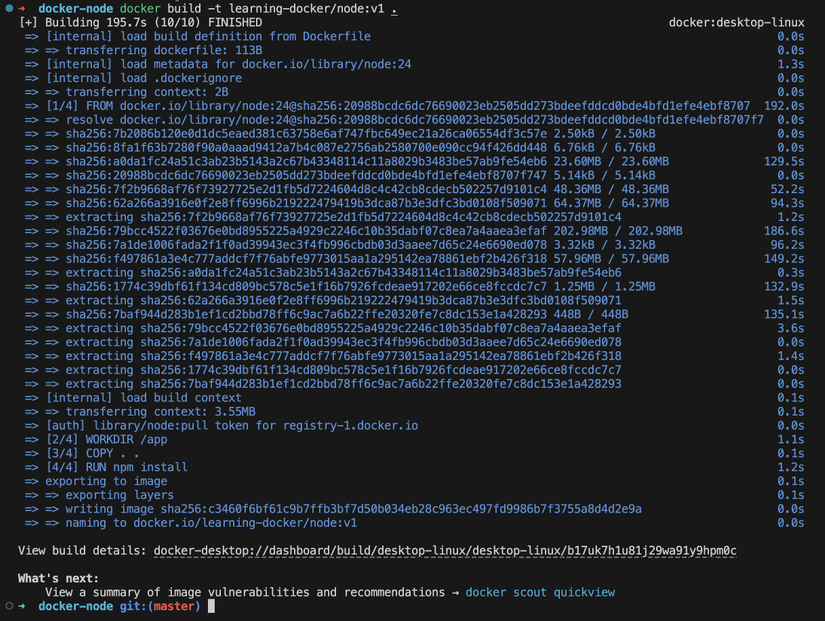Click the blinking terminal cursor block
This screenshot has height=621, width=825.
(x=209, y=605)
